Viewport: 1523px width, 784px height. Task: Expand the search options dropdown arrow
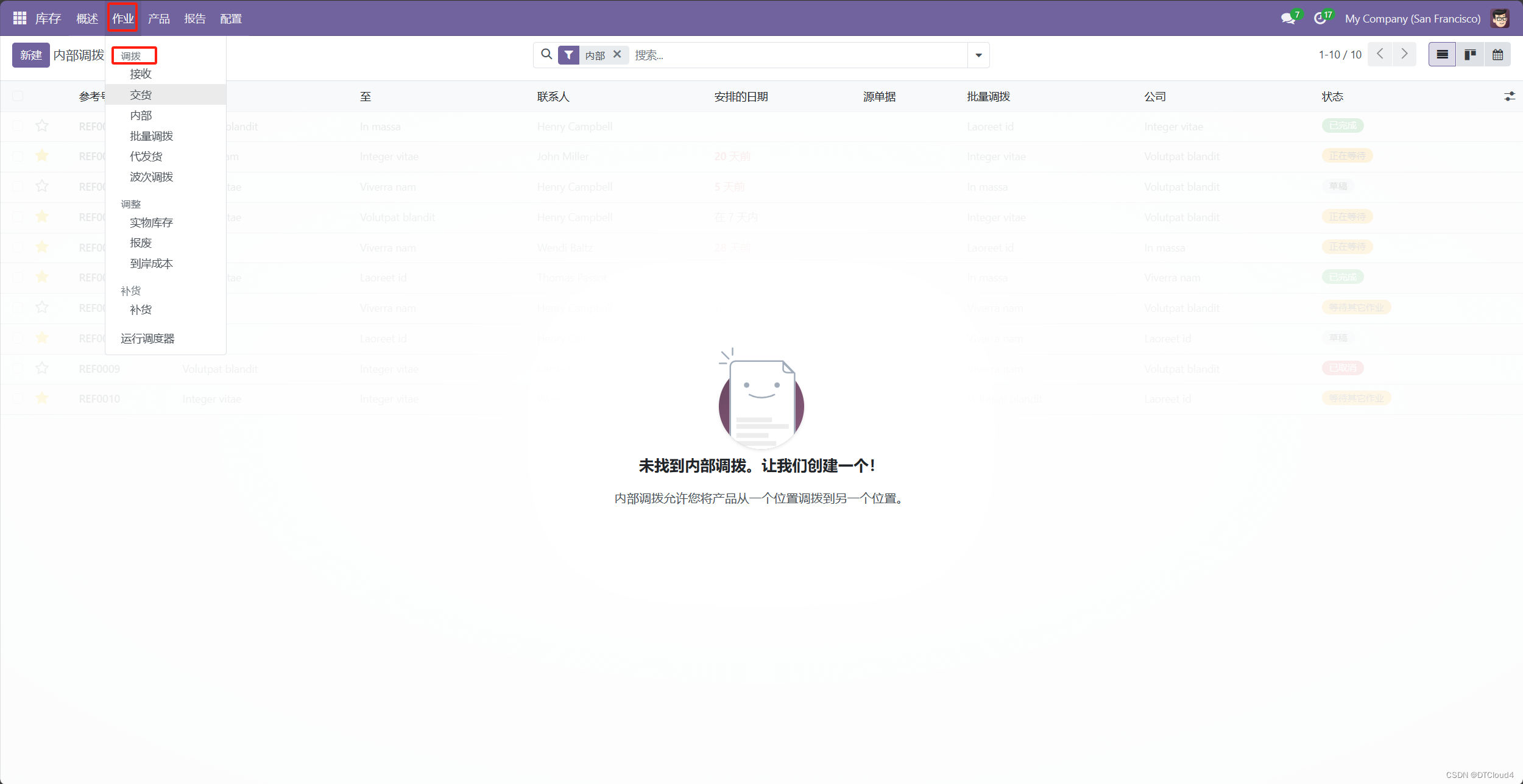click(978, 55)
